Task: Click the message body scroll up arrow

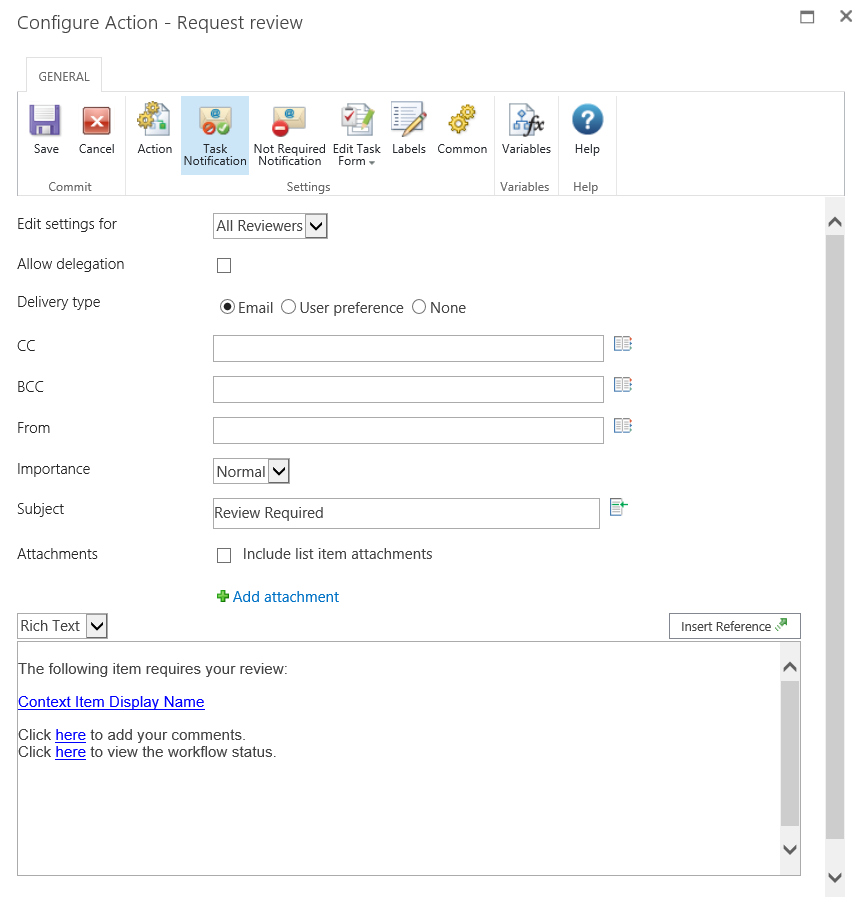Action: tap(790, 666)
